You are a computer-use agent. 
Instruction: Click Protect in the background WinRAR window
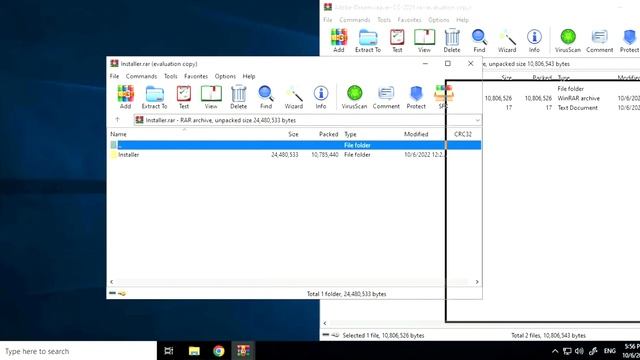coord(629,40)
